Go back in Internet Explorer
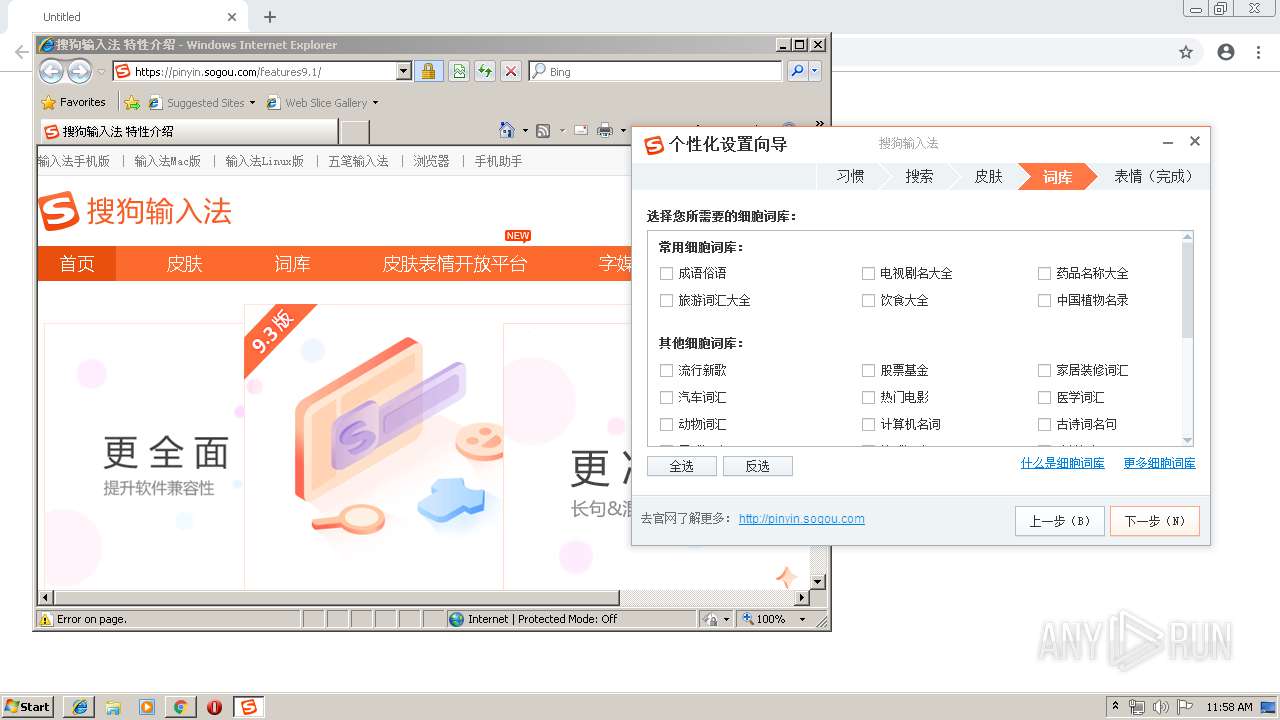The width and height of the screenshot is (1280, 720). click(x=51, y=71)
